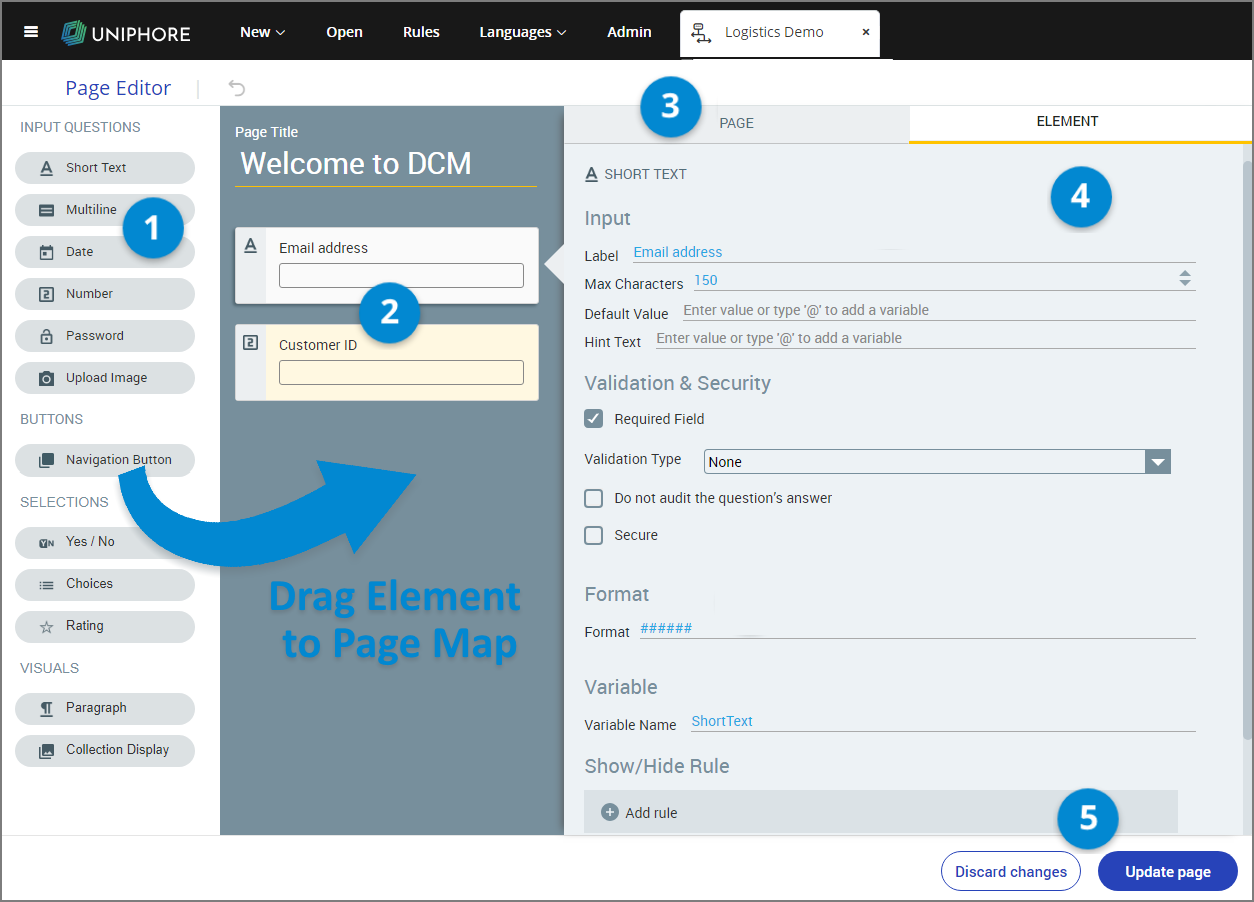Click the Max Characters value 150

[x=706, y=281]
